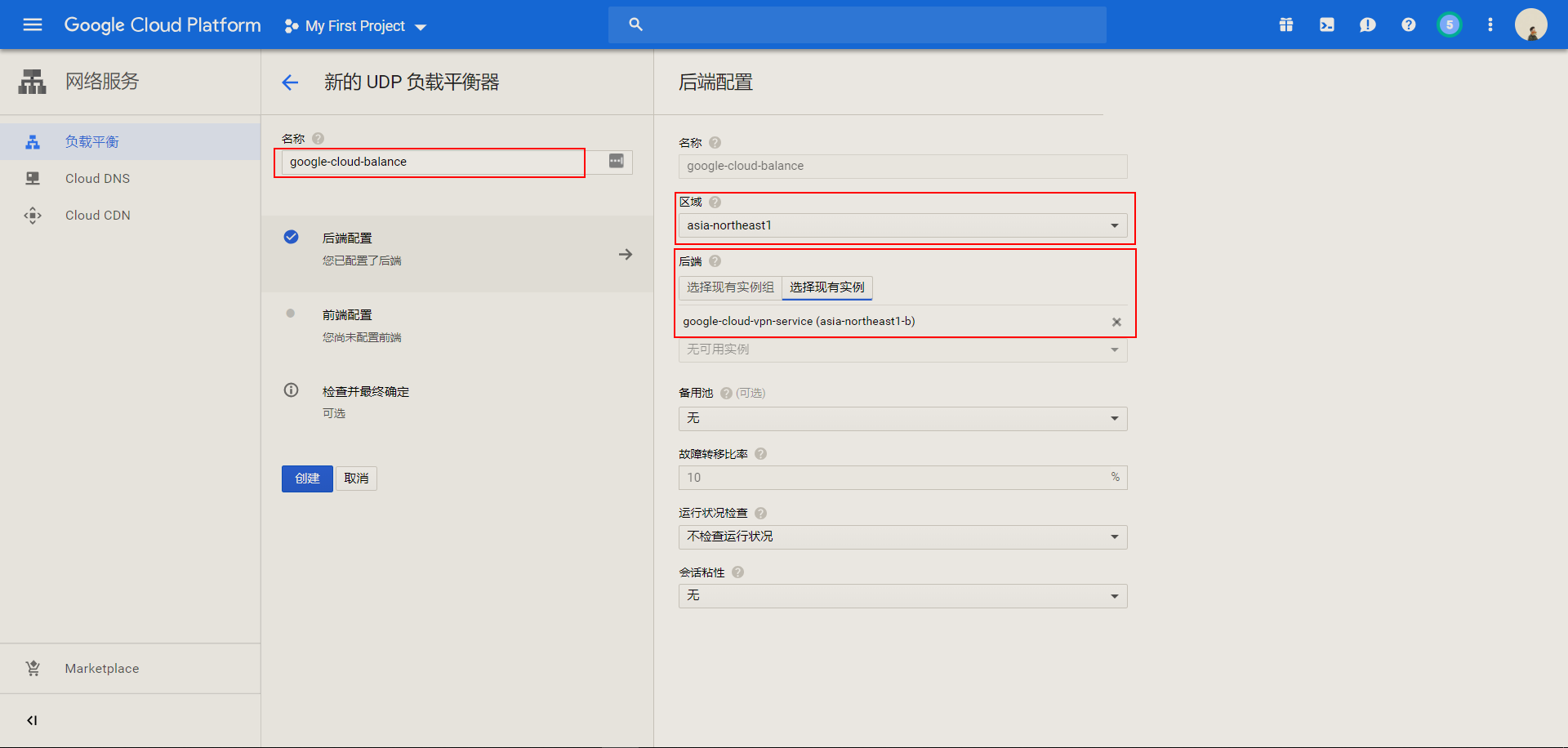Open the 不检查运行状况 dropdown
This screenshot has width=1568, height=748.
tap(902, 537)
